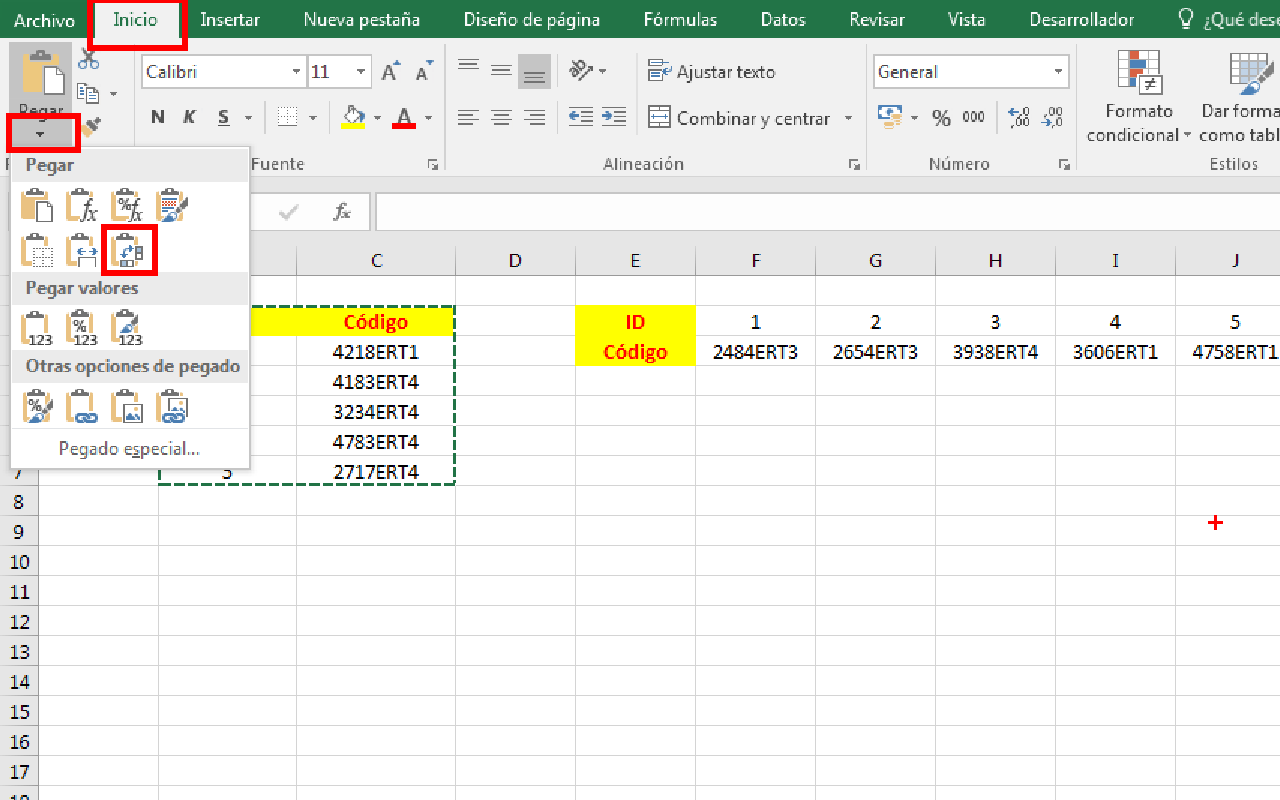Click Pegado especial in the paste menu

pyautogui.click(x=129, y=448)
